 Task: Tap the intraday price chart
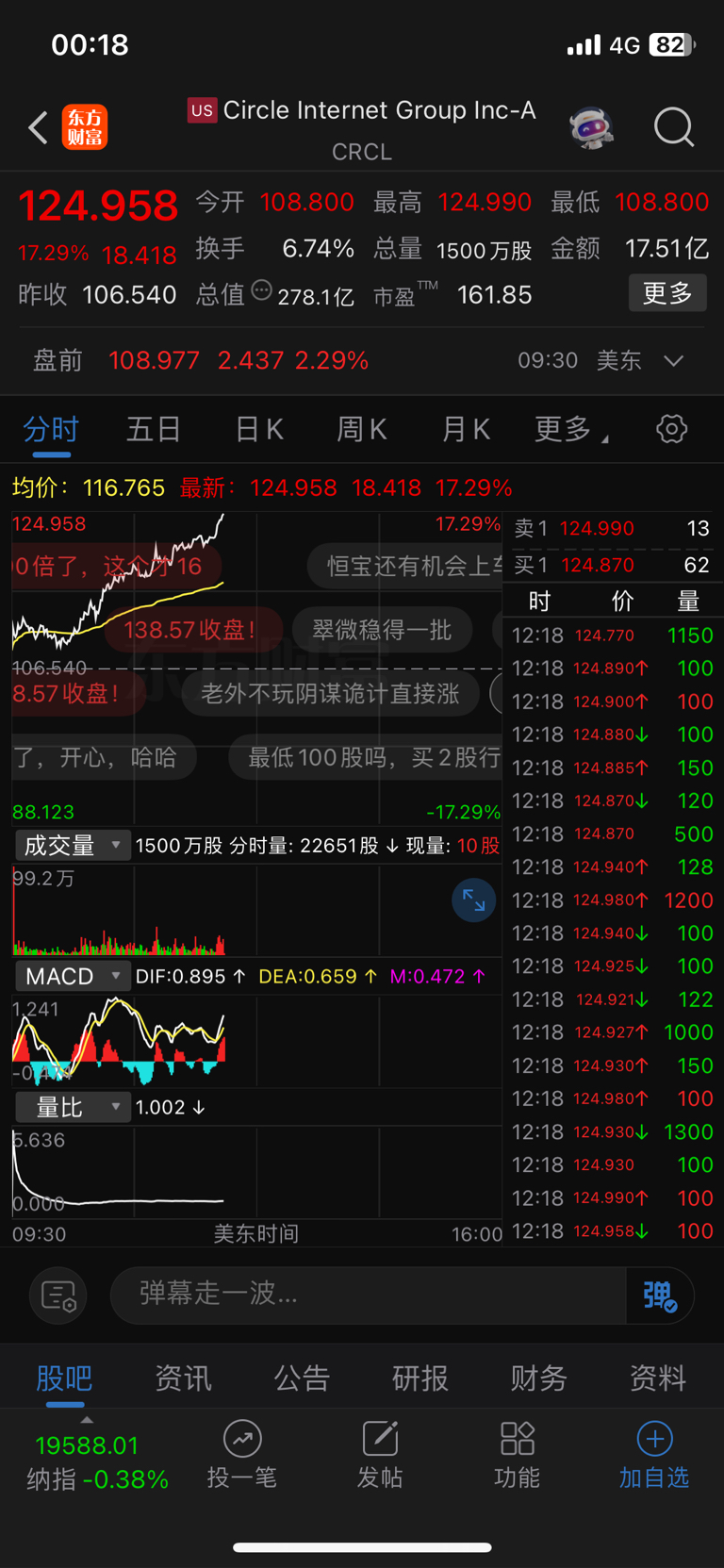click(256, 668)
